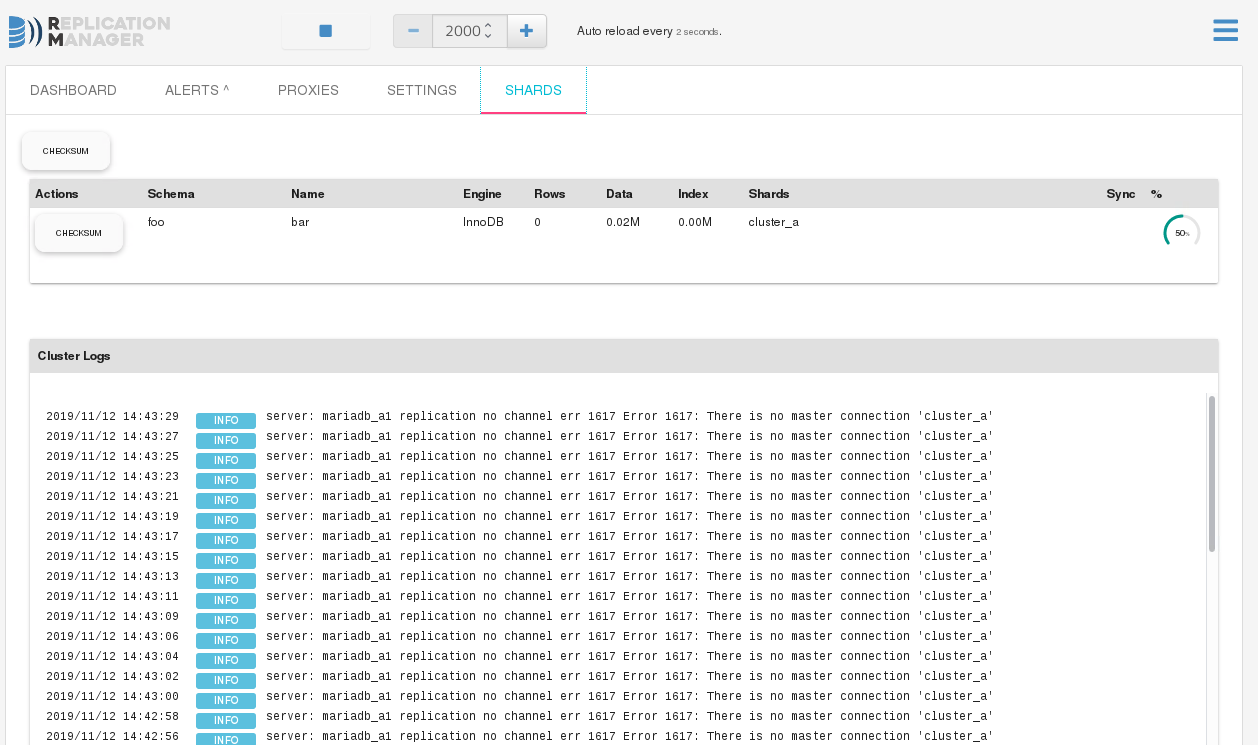The width and height of the screenshot is (1258, 745).
Task: Click the shards cell 'cluster_a'
Action: click(774, 222)
